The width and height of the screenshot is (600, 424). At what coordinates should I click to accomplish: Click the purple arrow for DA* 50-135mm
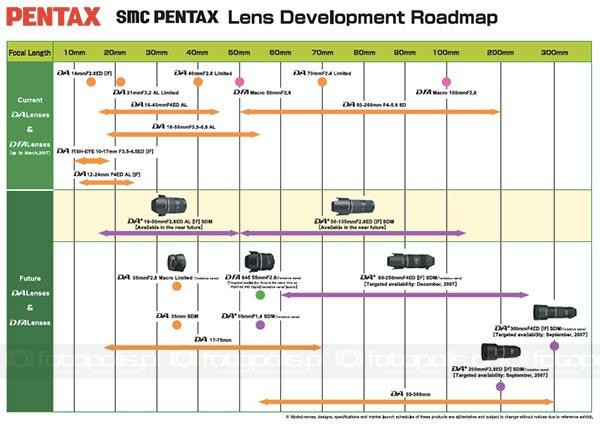[x=353, y=233]
